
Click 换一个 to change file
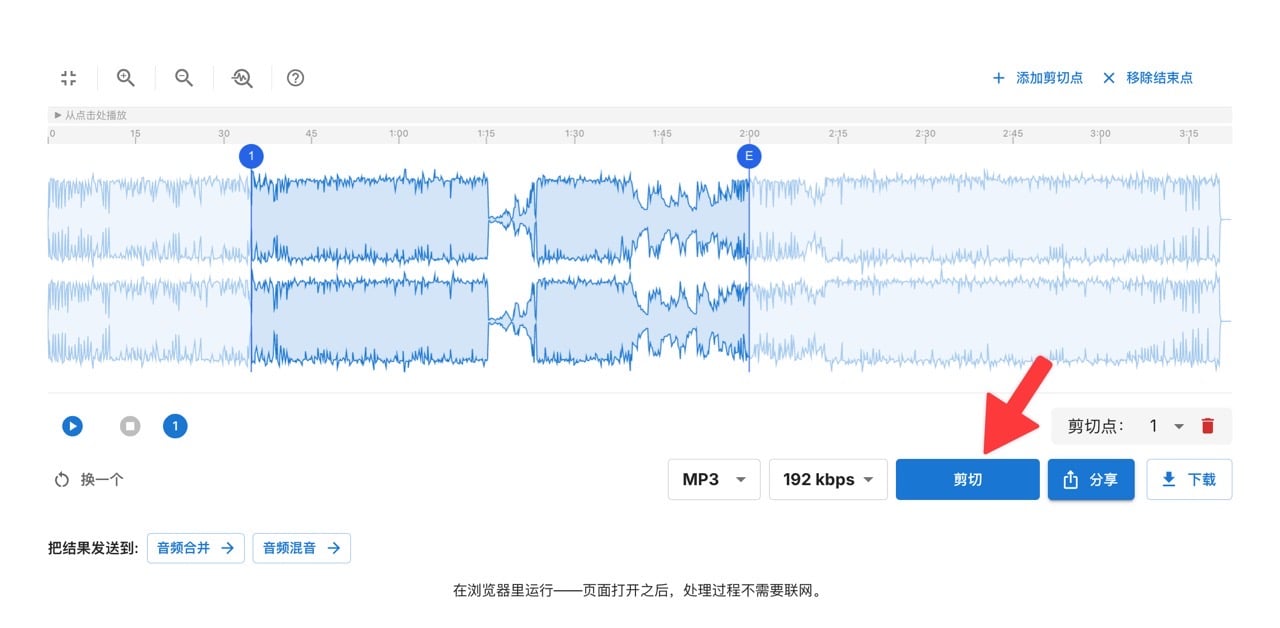click(89, 480)
